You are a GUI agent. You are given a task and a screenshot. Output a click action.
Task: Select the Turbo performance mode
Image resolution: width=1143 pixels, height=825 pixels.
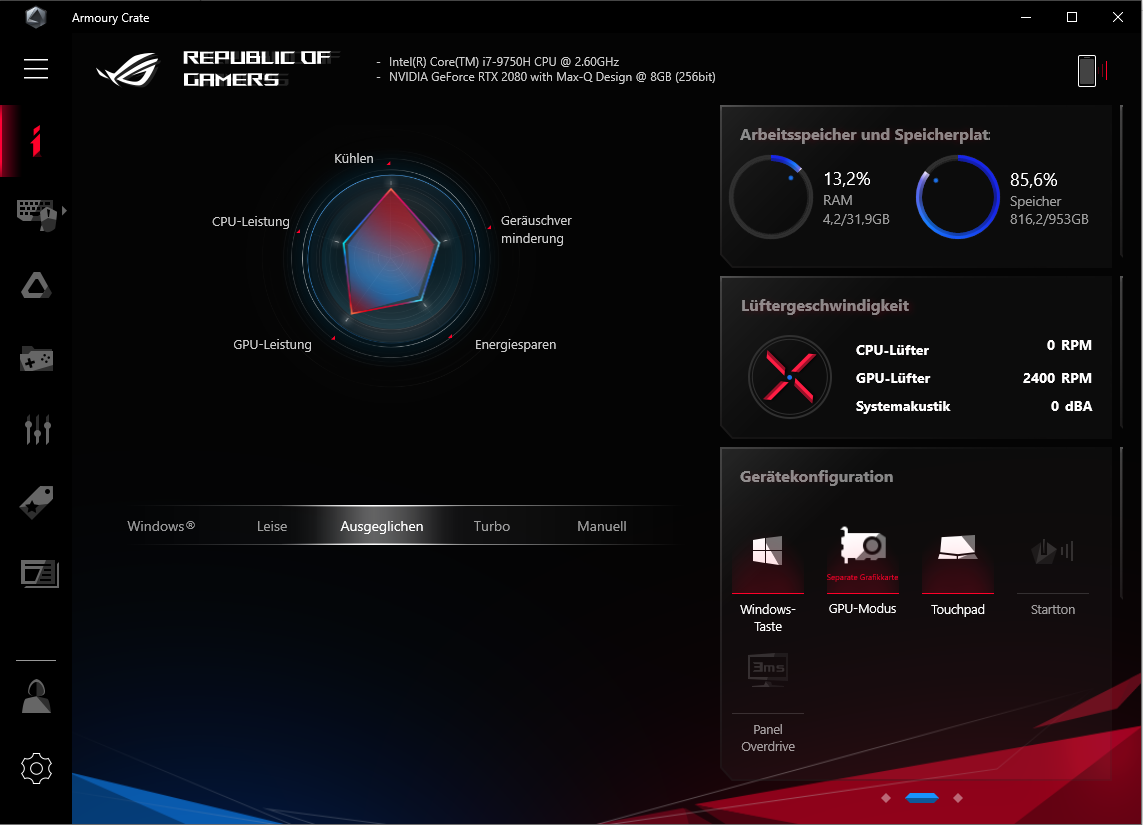[x=491, y=526]
